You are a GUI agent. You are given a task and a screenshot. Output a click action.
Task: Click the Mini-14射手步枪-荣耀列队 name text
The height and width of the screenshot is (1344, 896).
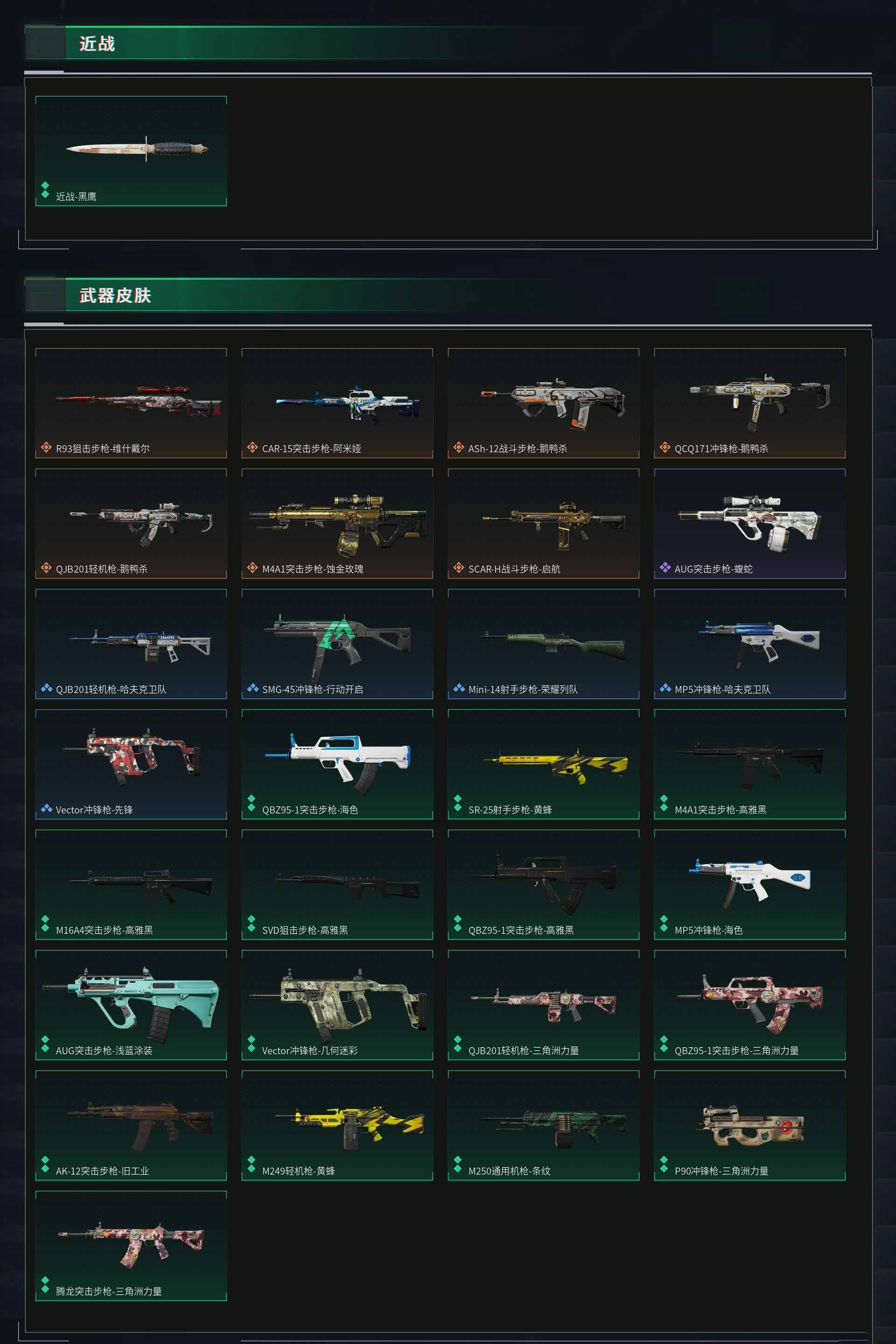(523, 689)
